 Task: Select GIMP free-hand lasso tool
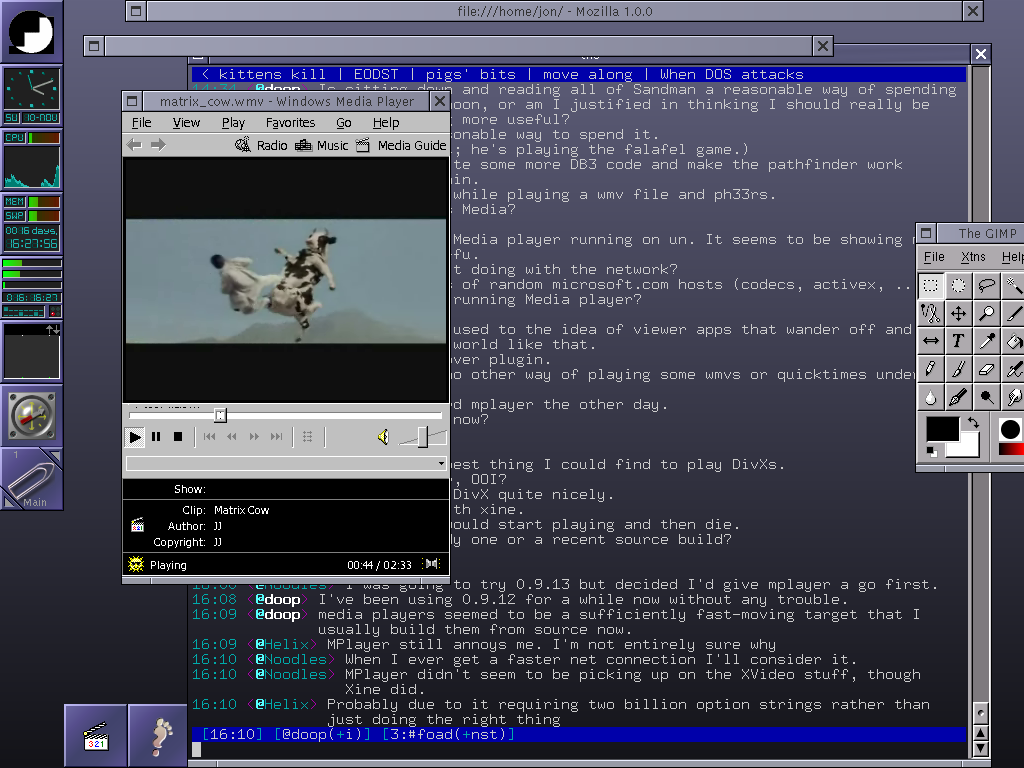987,285
